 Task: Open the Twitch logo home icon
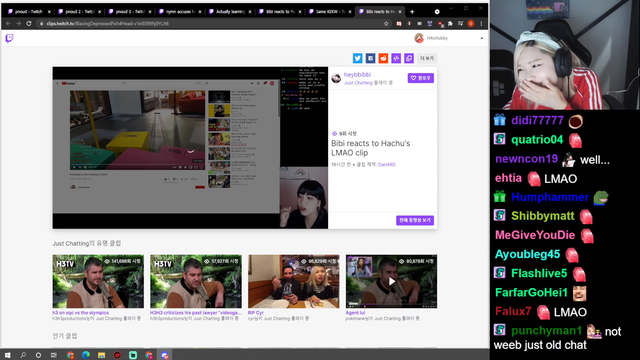click(9, 38)
